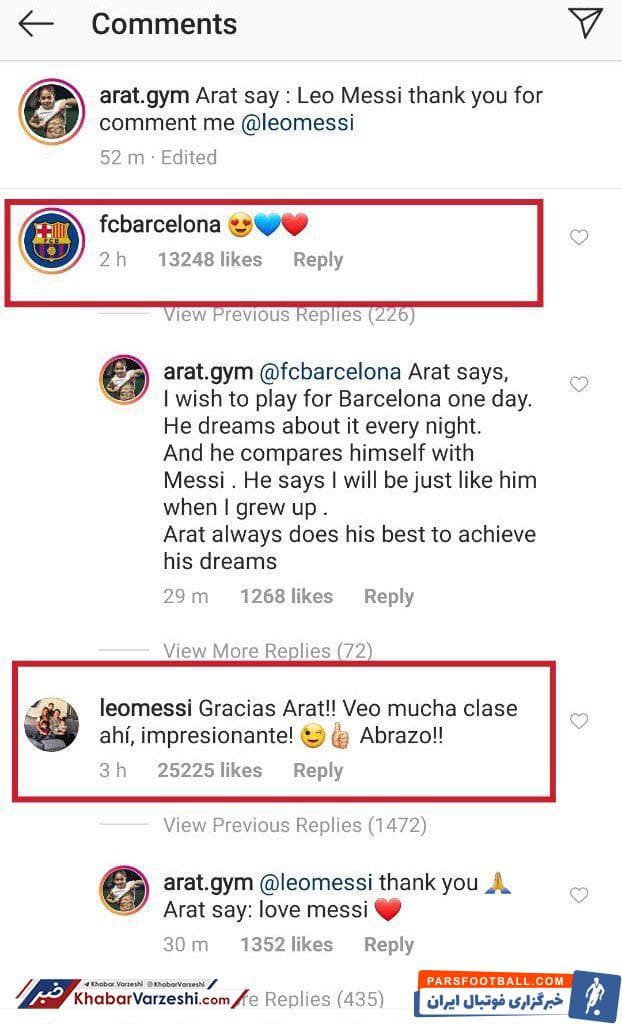The image size is (622, 1024).
Task: Like the fcbarcelona emoji comment
Action: (578, 237)
